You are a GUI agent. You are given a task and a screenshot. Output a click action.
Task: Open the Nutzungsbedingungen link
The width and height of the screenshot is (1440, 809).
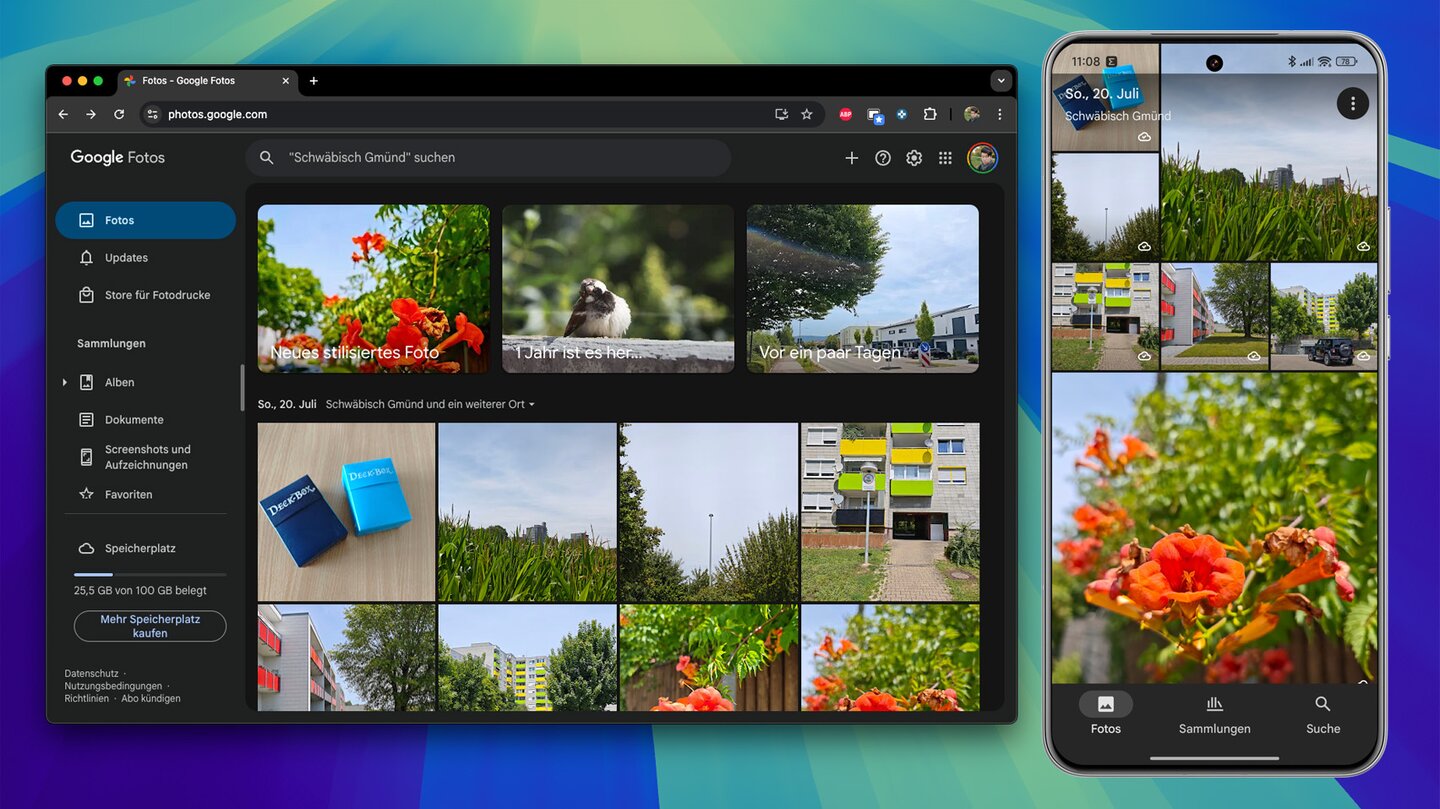point(113,686)
